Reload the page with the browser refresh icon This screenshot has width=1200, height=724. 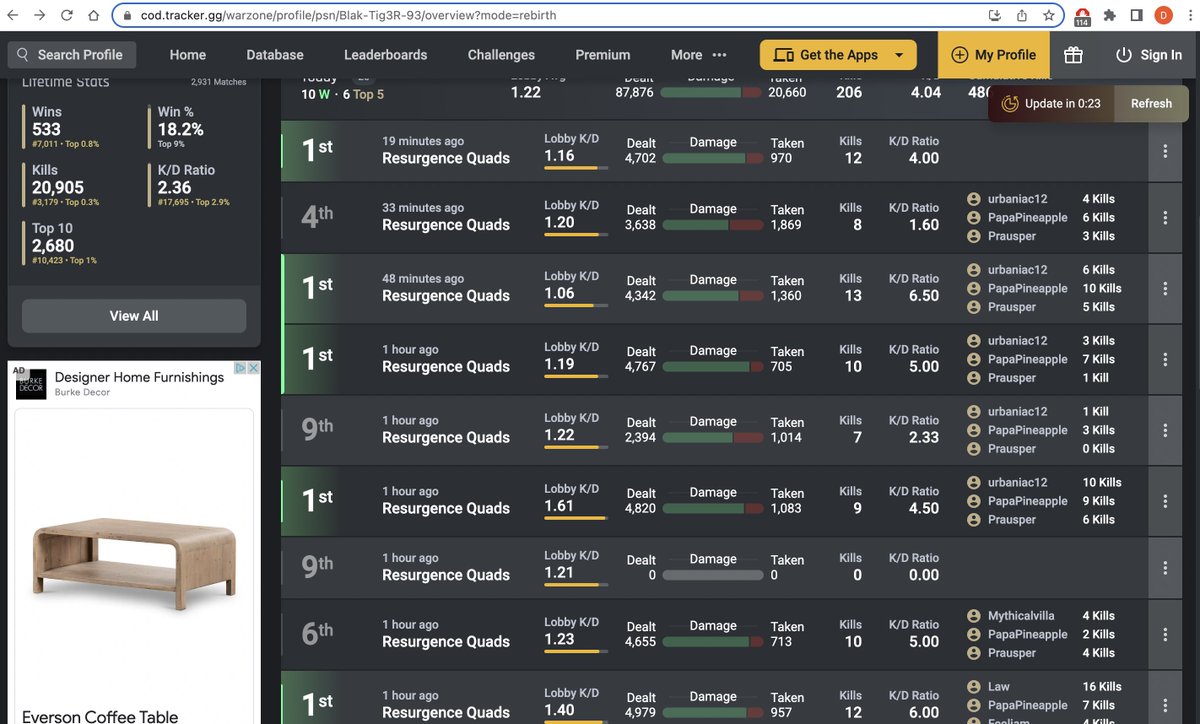(66, 16)
